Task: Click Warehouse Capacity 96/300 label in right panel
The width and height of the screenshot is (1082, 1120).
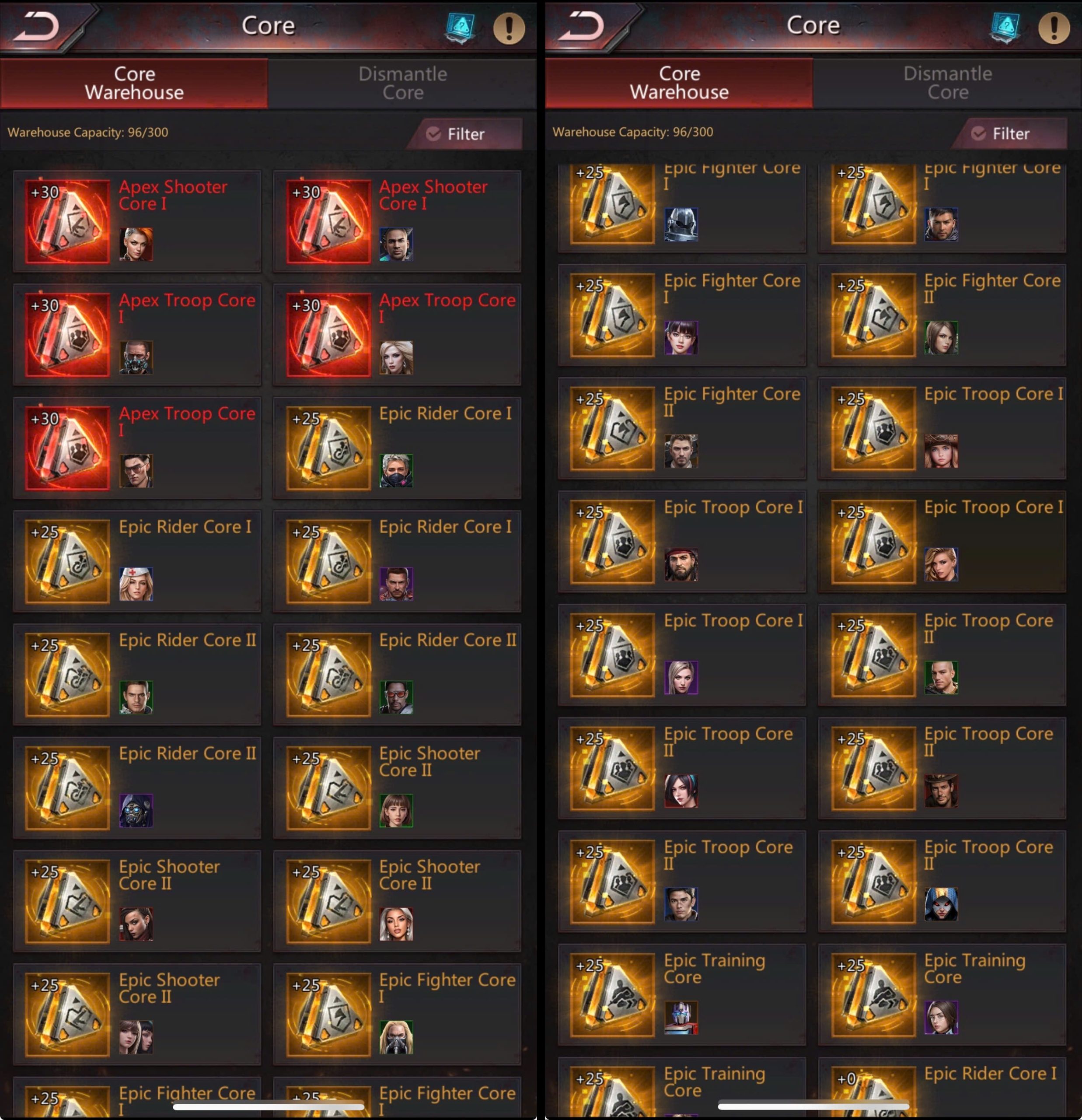Action: click(632, 132)
